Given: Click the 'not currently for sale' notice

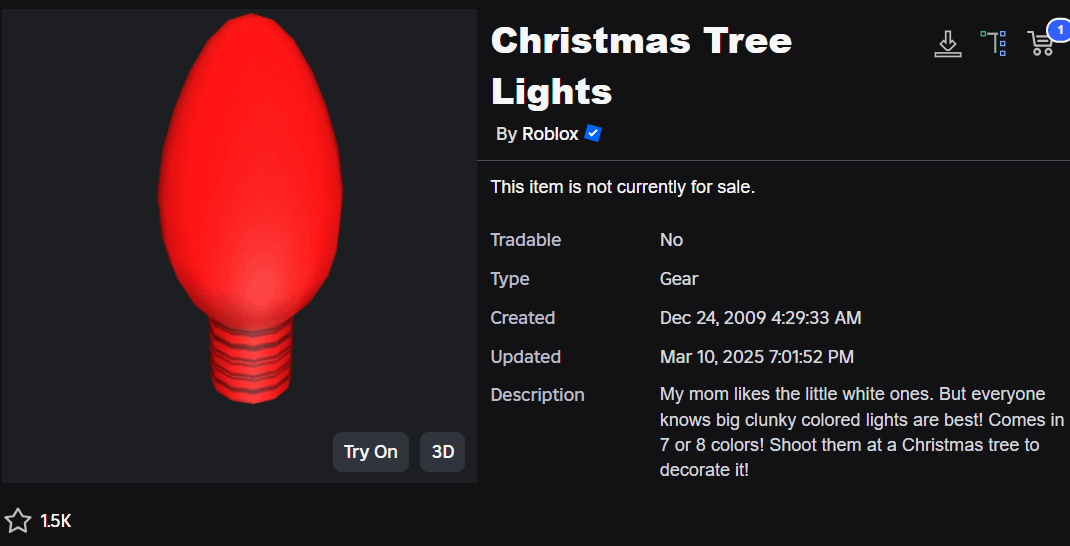Looking at the screenshot, I should (x=622, y=187).
